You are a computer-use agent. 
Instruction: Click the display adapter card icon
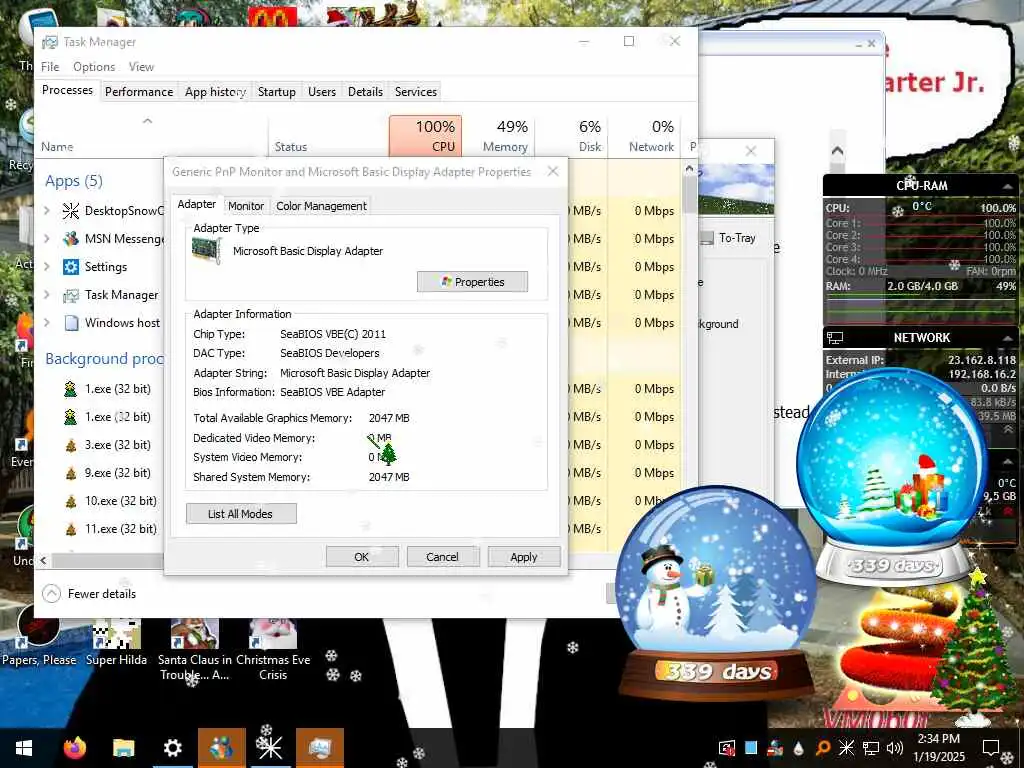coord(206,251)
